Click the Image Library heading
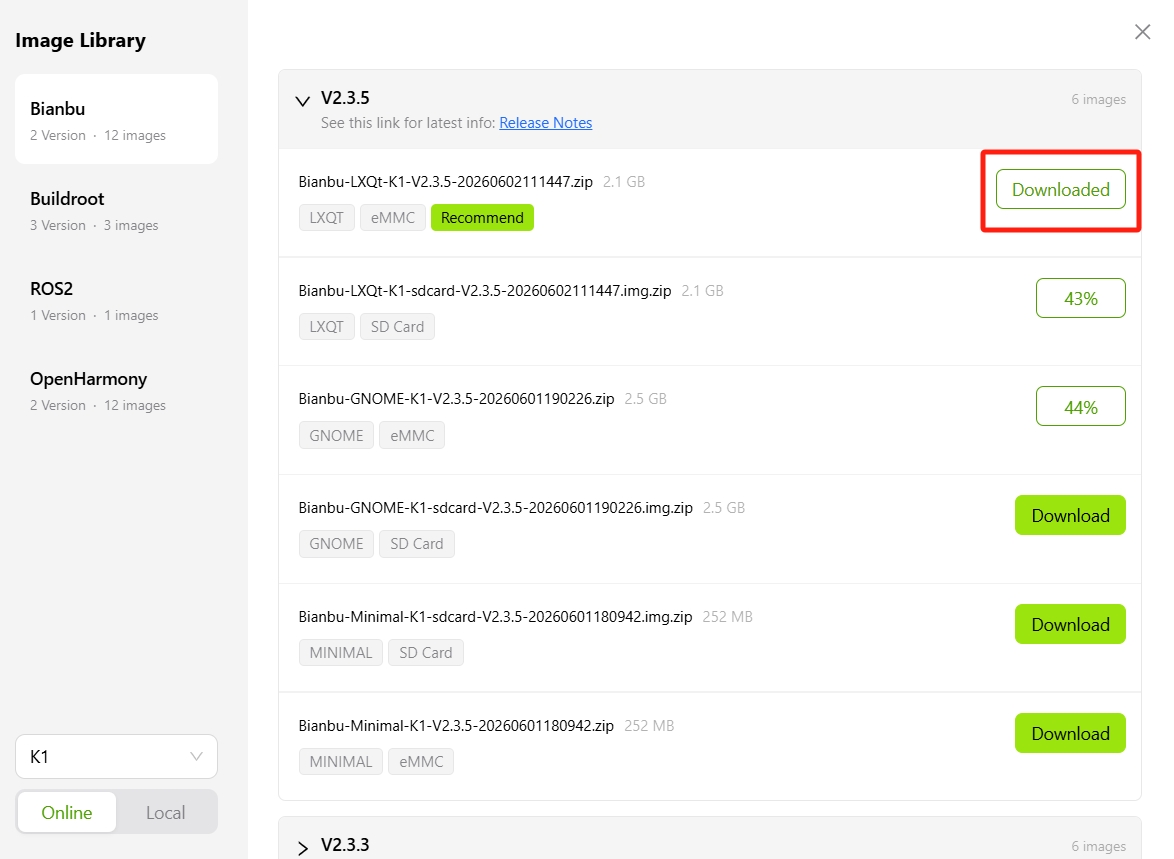Screen dimensions: 1174x859 point(80,40)
